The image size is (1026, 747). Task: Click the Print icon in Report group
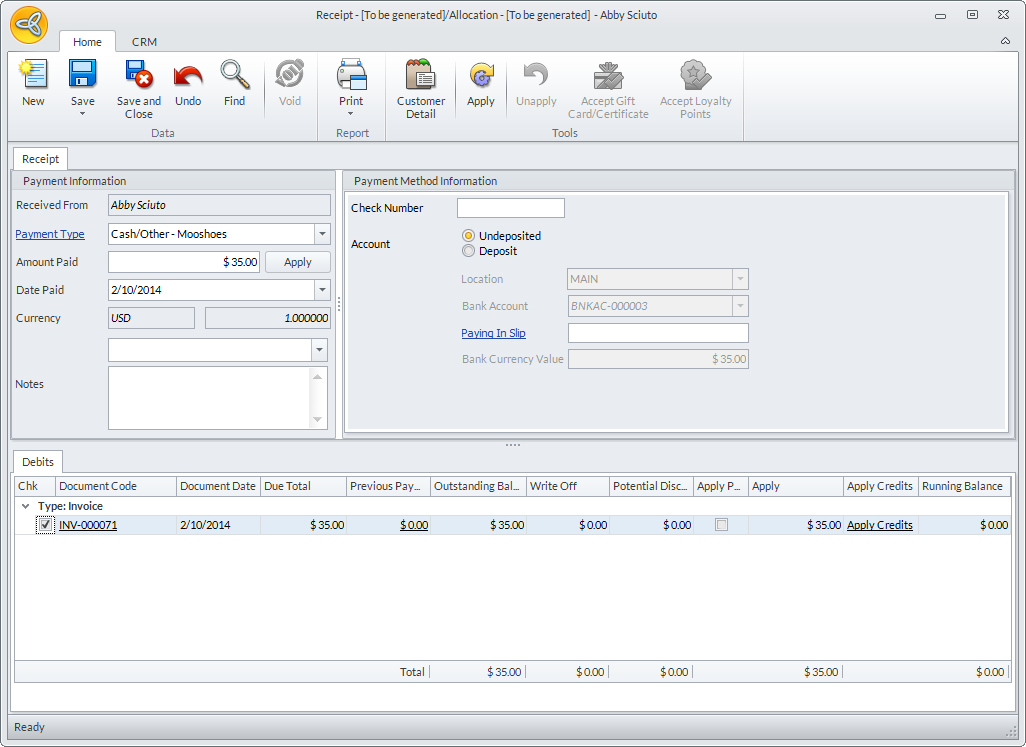[351, 76]
